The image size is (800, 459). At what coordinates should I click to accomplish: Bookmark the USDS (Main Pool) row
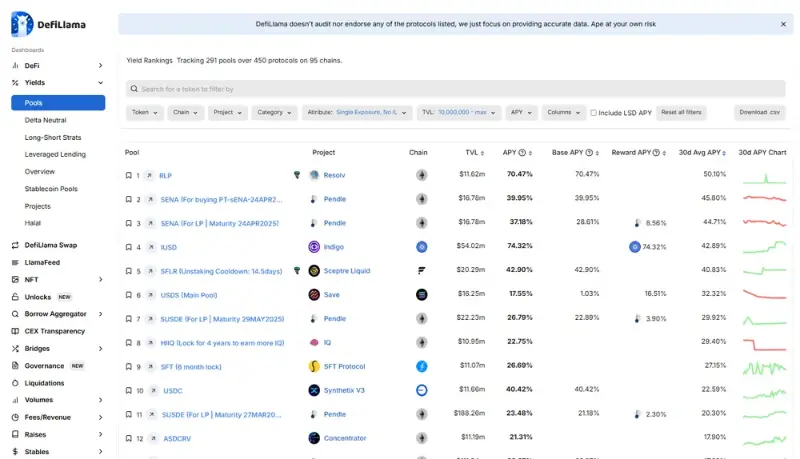tap(129, 295)
